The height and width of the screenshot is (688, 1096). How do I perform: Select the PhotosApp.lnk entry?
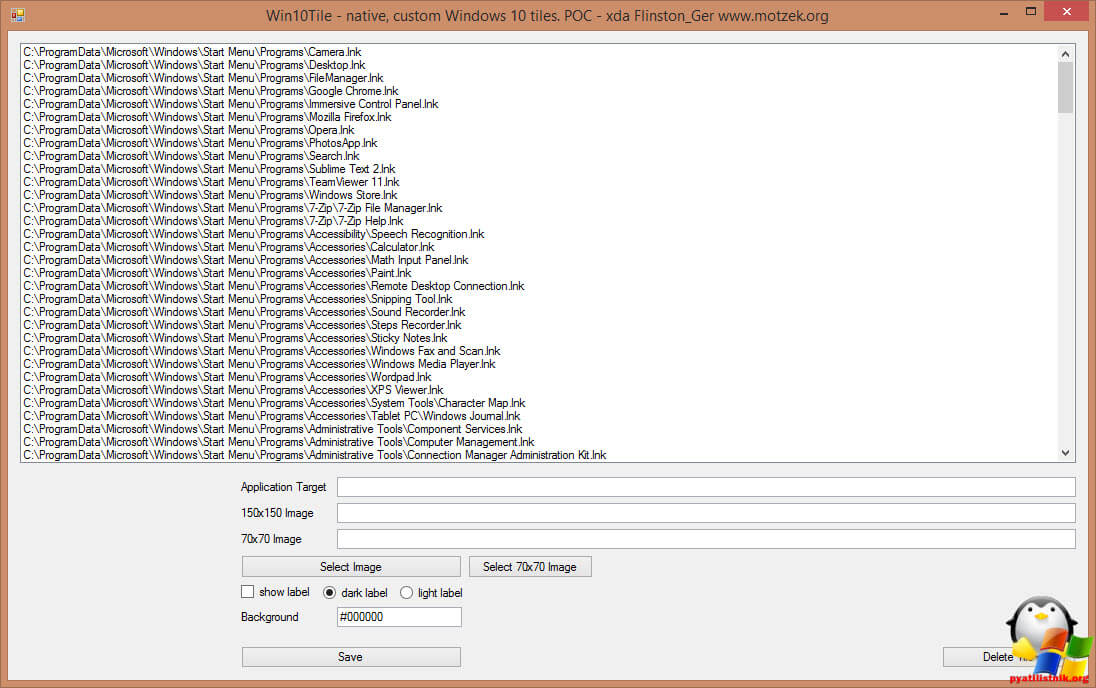pos(200,143)
